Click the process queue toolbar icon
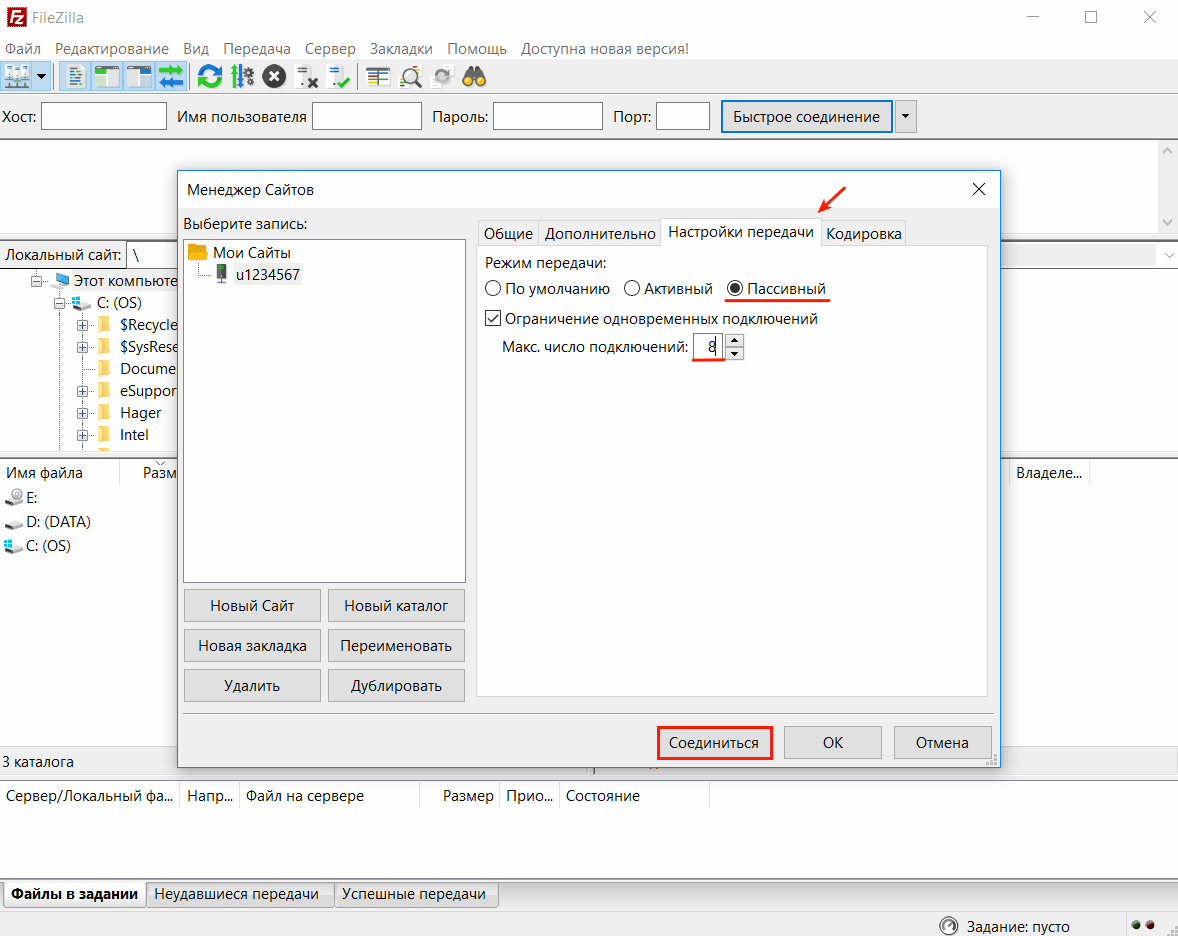1178x936 pixels. [x=242, y=77]
